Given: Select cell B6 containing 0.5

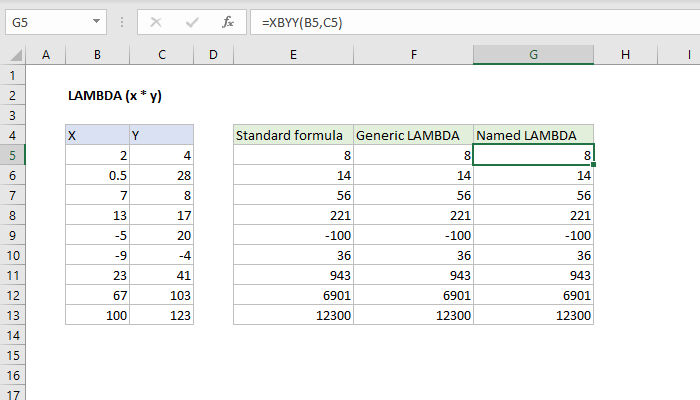Looking at the screenshot, I should (x=97, y=175).
